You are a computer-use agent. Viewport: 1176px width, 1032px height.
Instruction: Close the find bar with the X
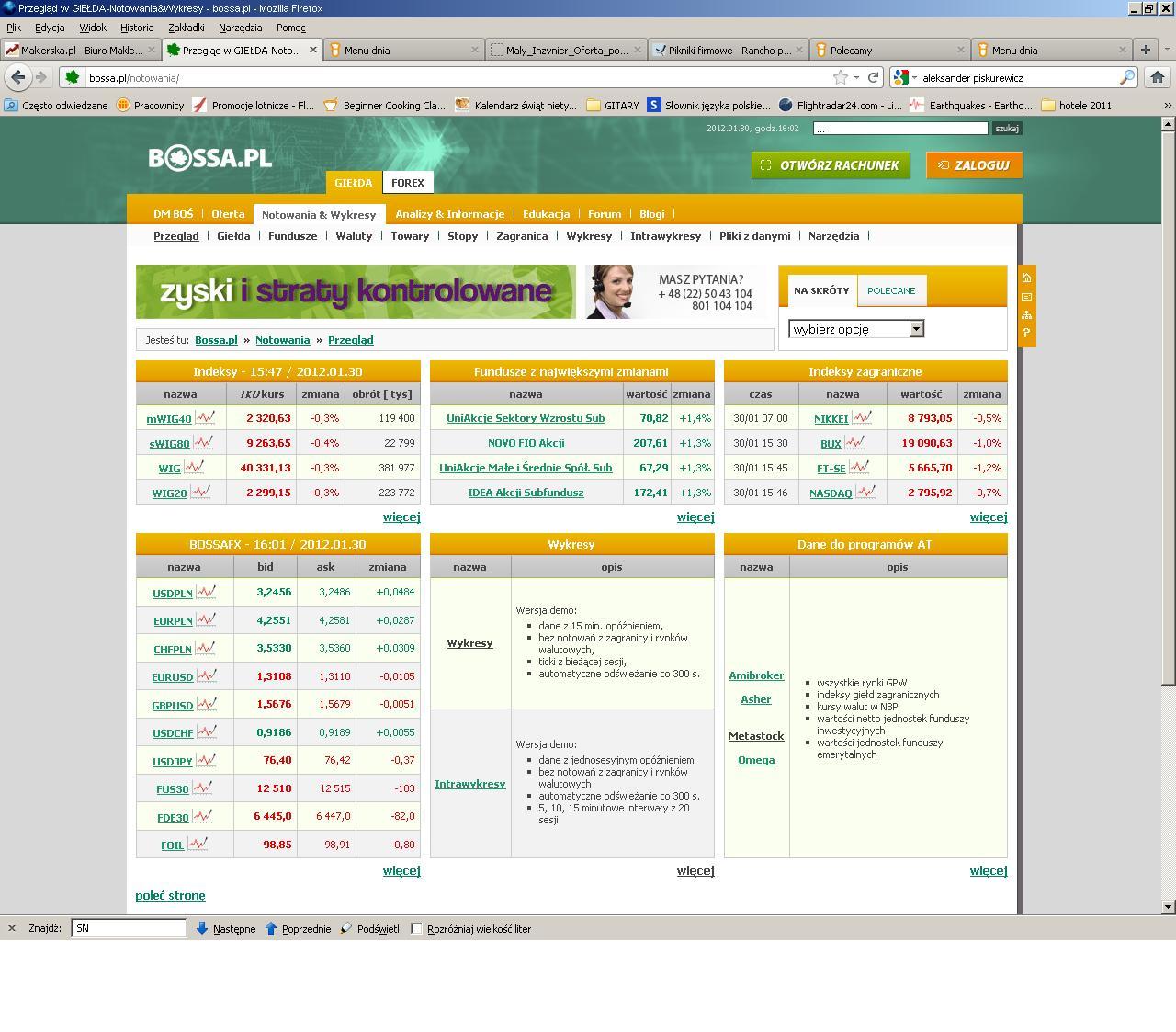(12, 928)
